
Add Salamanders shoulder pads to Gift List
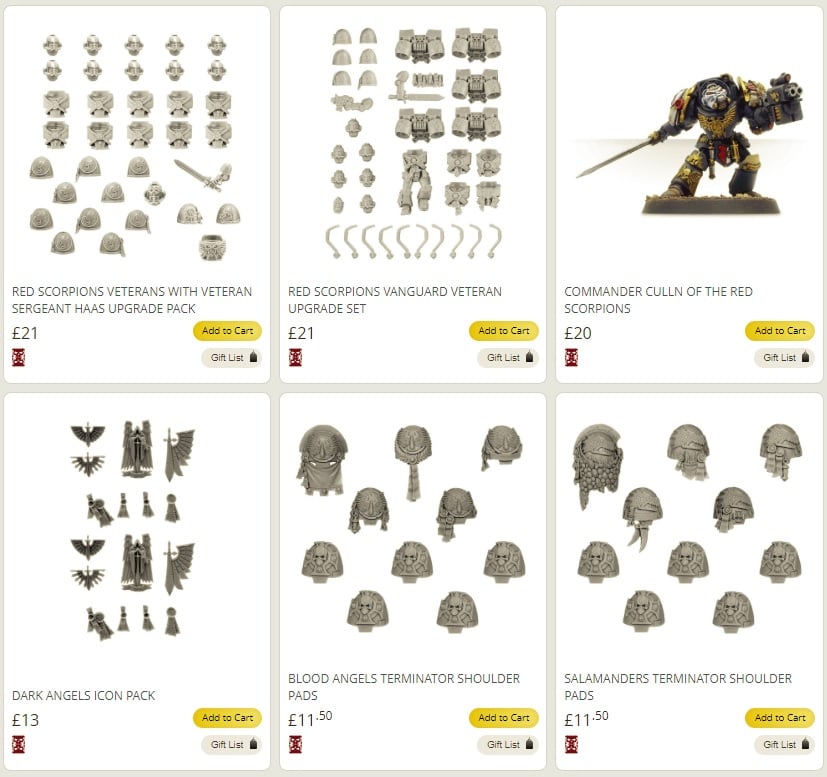784,744
